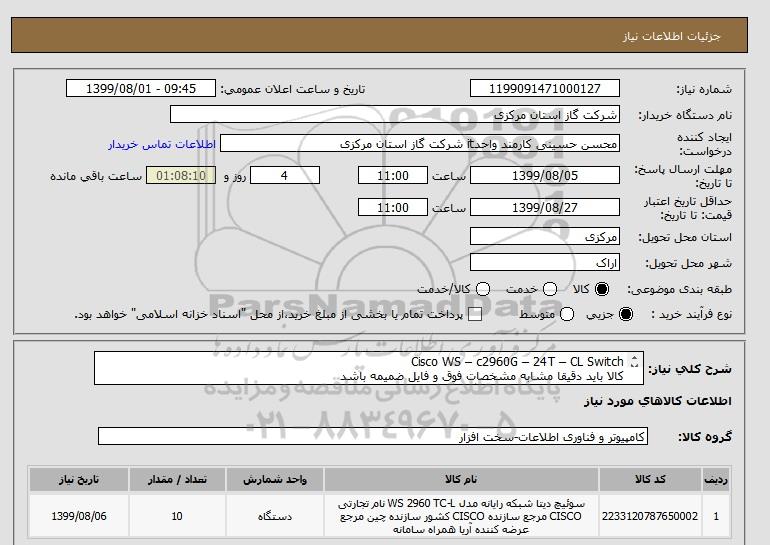The height and width of the screenshot is (545, 770).
Task: Click the response deadline hour field beside 1399/08/05
Action: [x=393, y=175]
